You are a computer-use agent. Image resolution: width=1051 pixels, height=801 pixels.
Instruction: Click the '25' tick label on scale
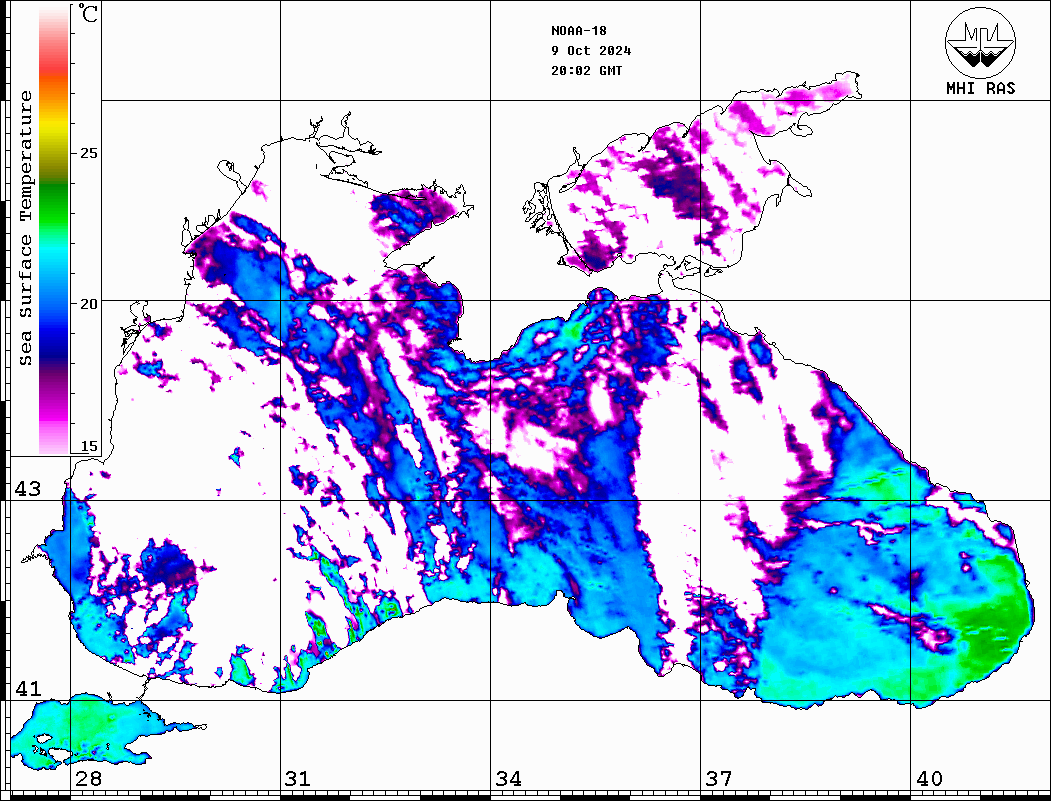88,153
